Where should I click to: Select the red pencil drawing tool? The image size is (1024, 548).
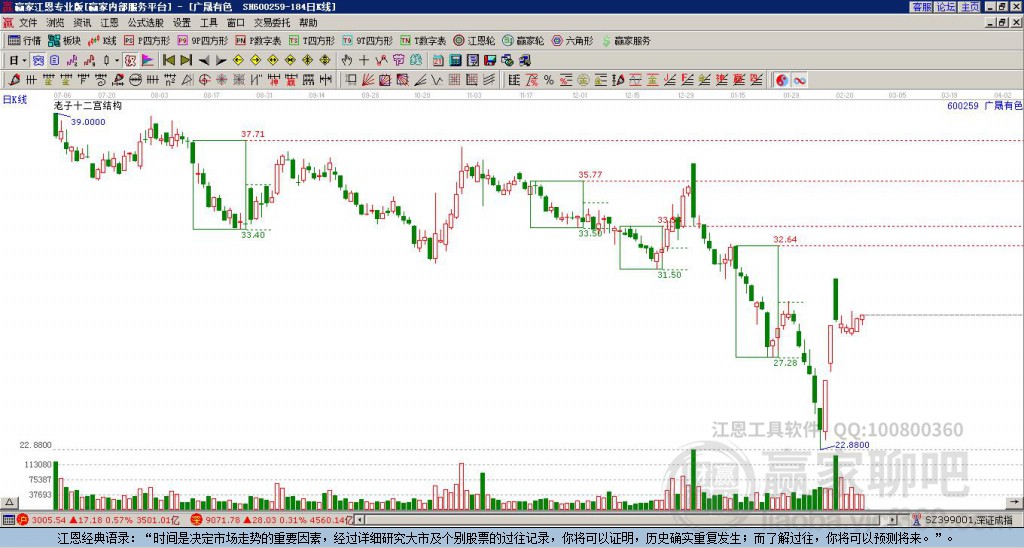pyautogui.click(x=14, y=80)
